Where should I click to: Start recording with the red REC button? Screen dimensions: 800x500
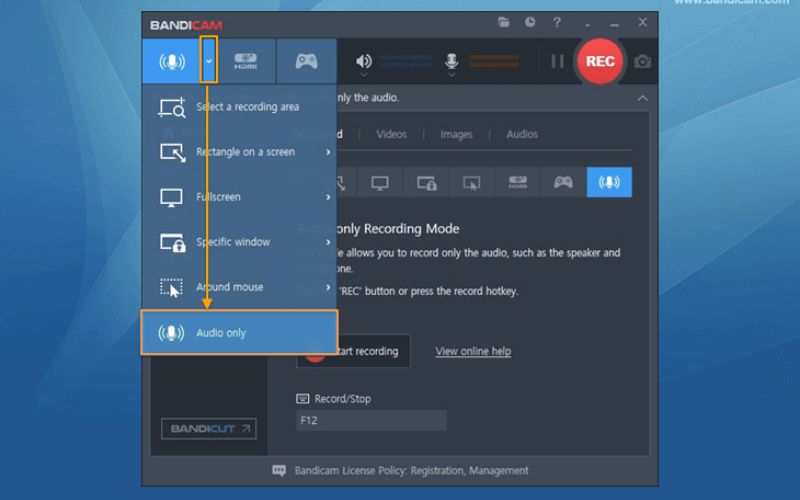tap(600, 61)
